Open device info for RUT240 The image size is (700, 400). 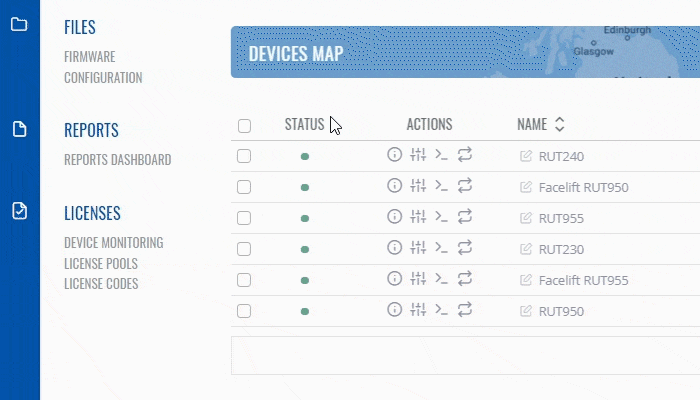[x=394, y=156]
